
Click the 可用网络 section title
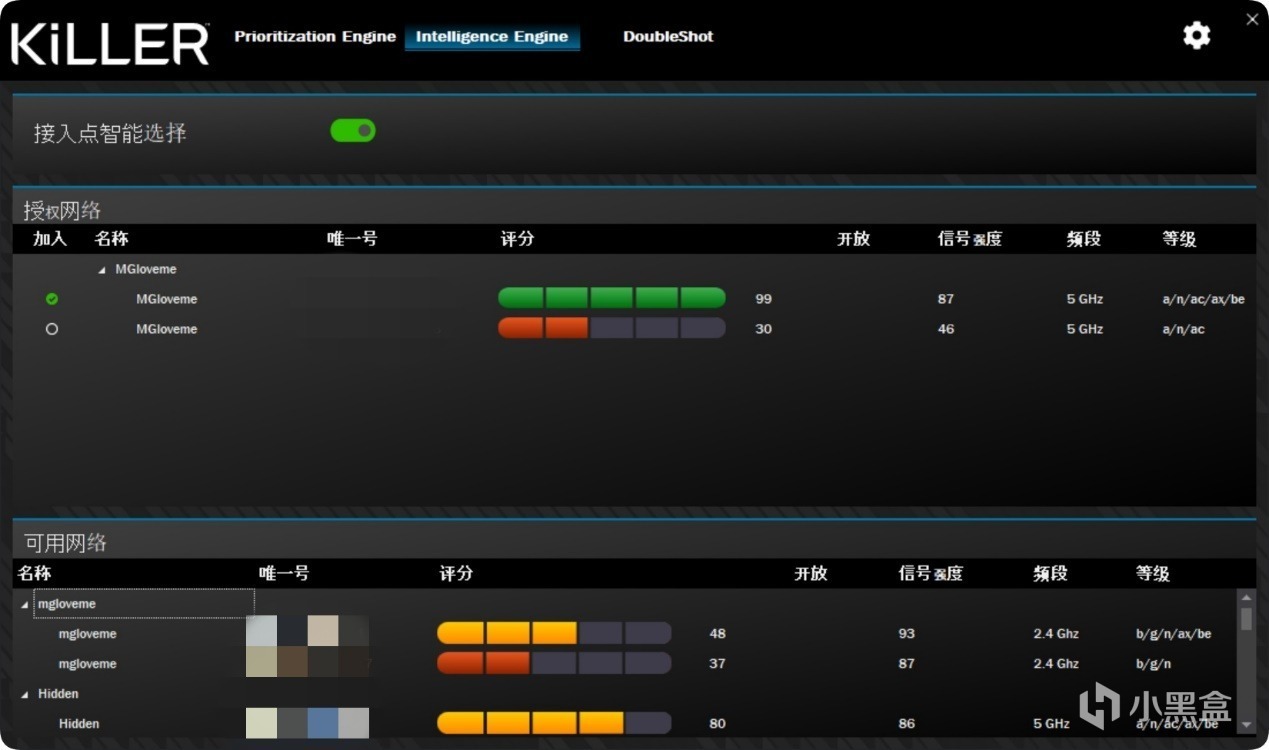(65, 543)
